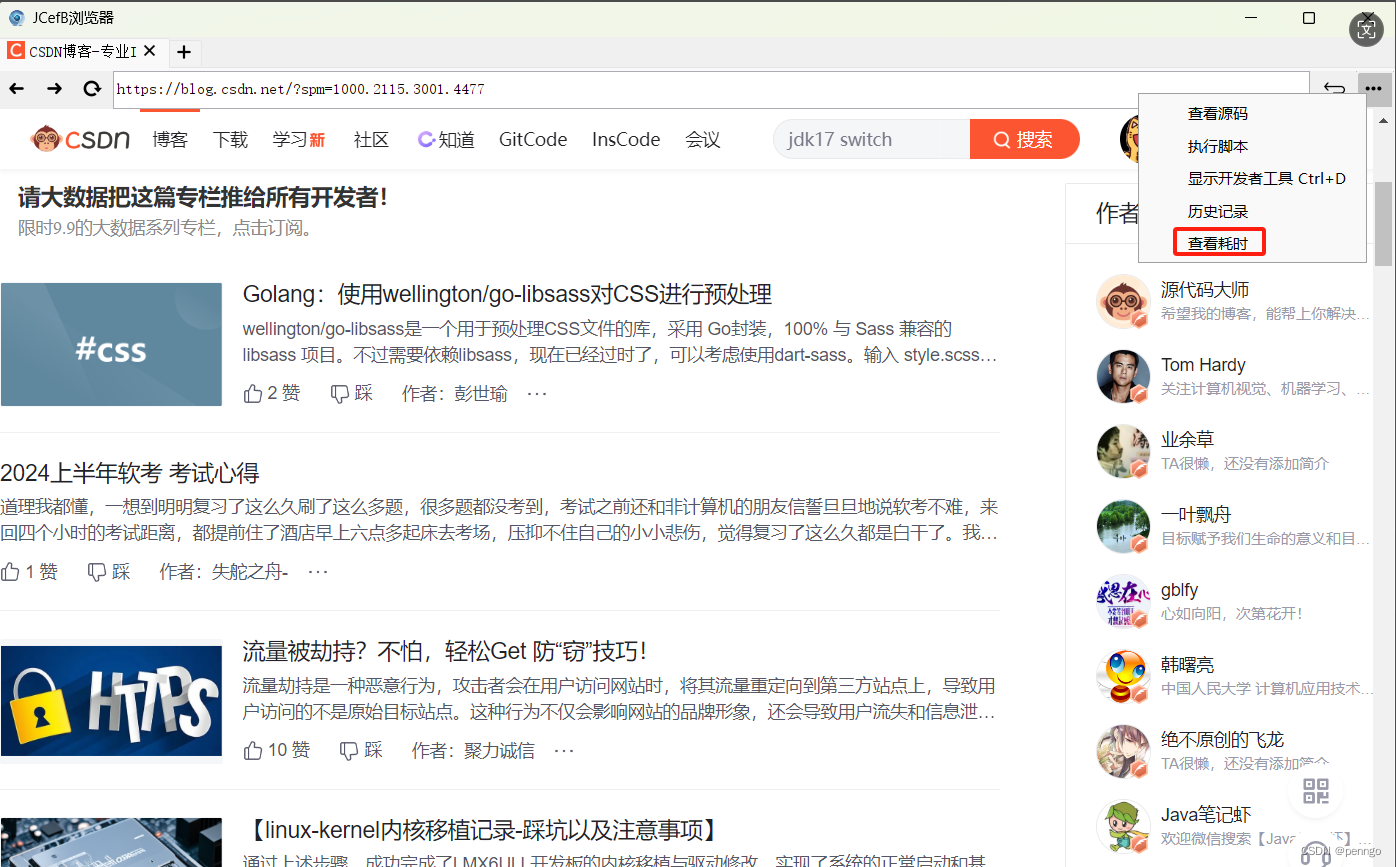Open the Golang wellington/go-libsass article title
Screen dimensions: 1396x867
(x=507, y=294)
